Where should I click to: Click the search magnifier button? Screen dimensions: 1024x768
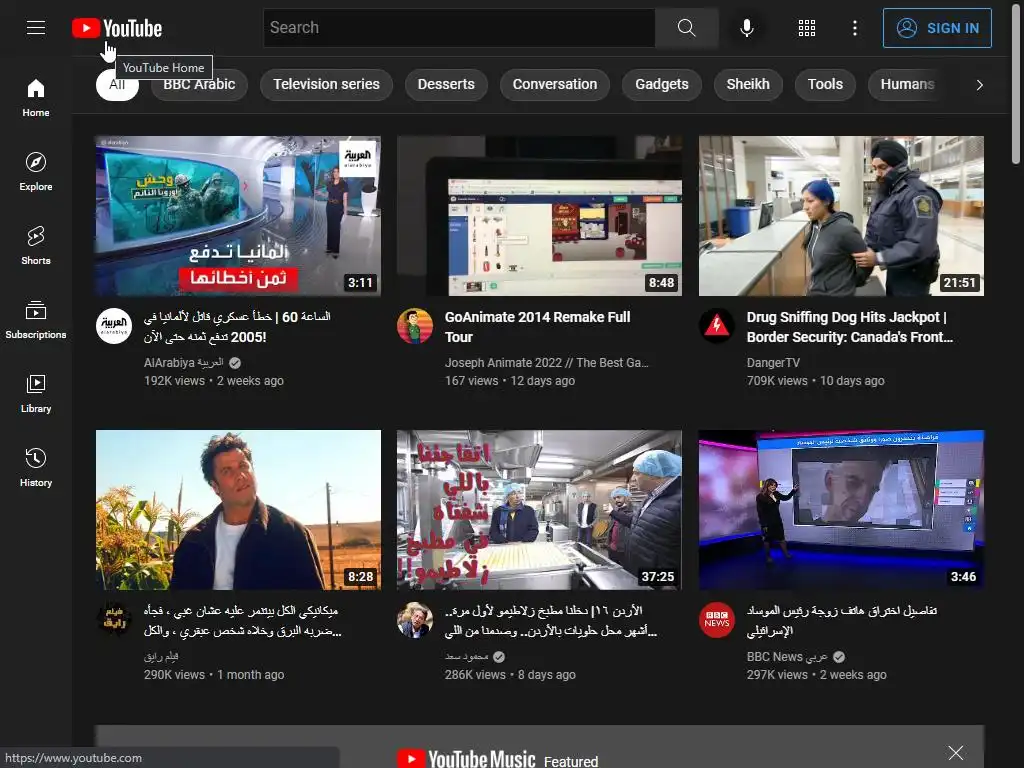[x=686, y=27]
